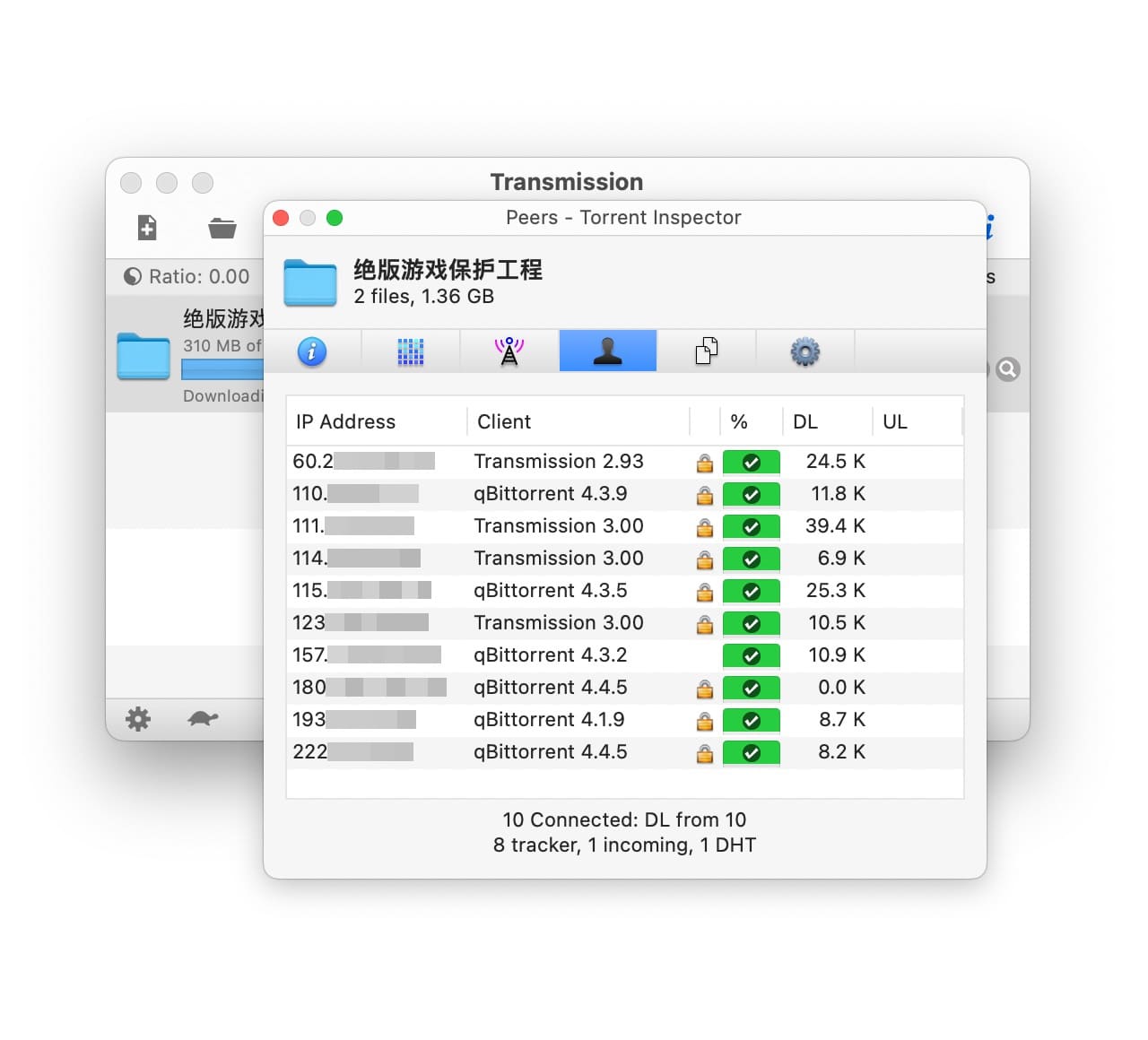This screenshot has height=1040, width=1148.
Task: Click the blue folder icon in inspector header
Action: [310, 282]
